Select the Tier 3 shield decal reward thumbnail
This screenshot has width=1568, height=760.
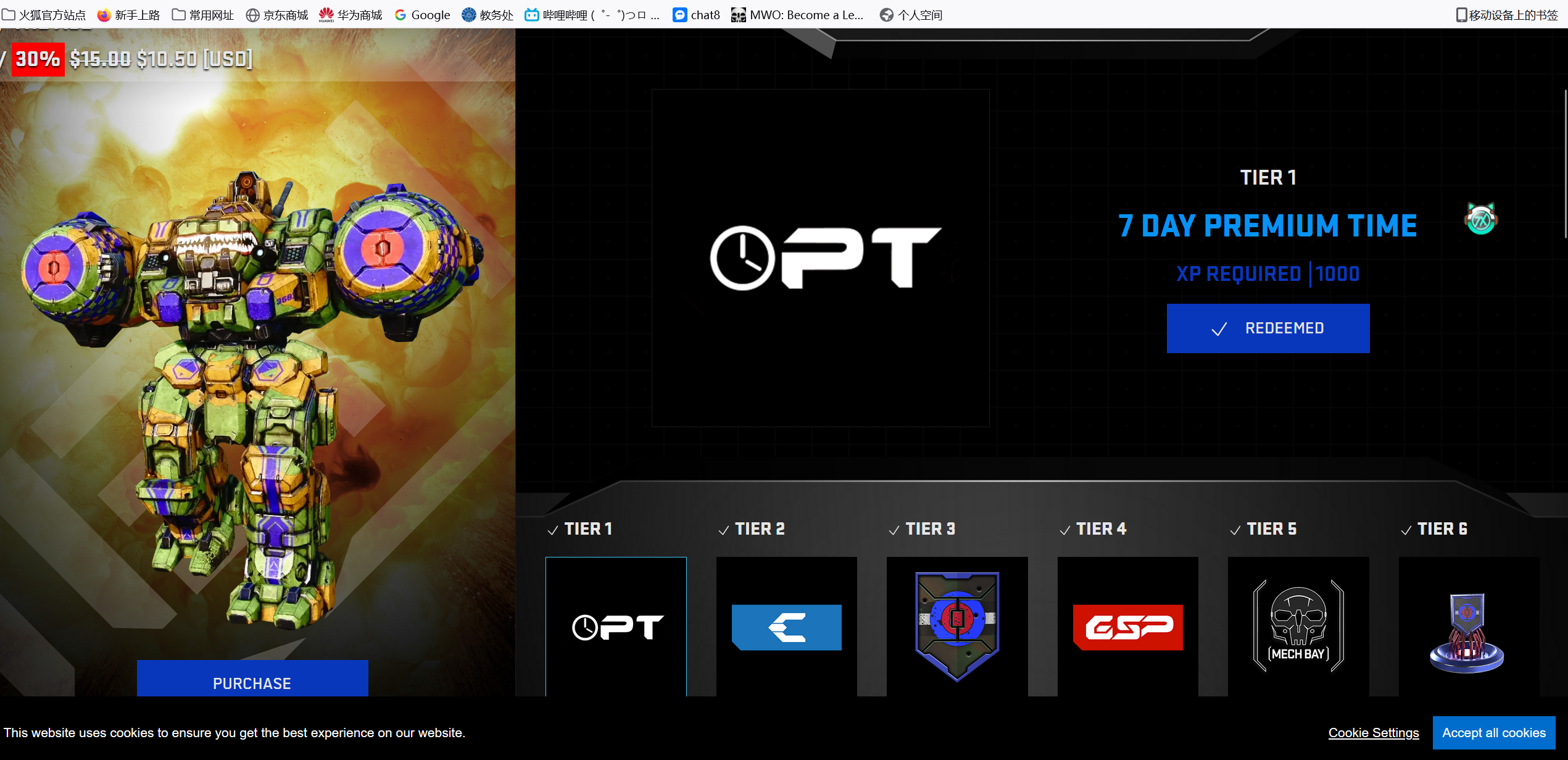coord(957,627)
